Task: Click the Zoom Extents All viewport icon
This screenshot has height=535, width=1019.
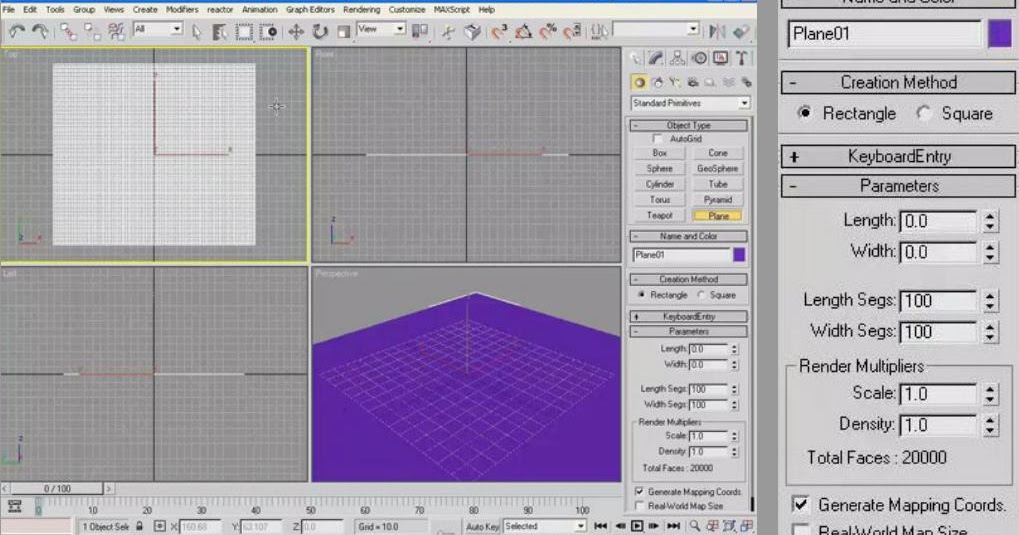Action: (747, 526)
